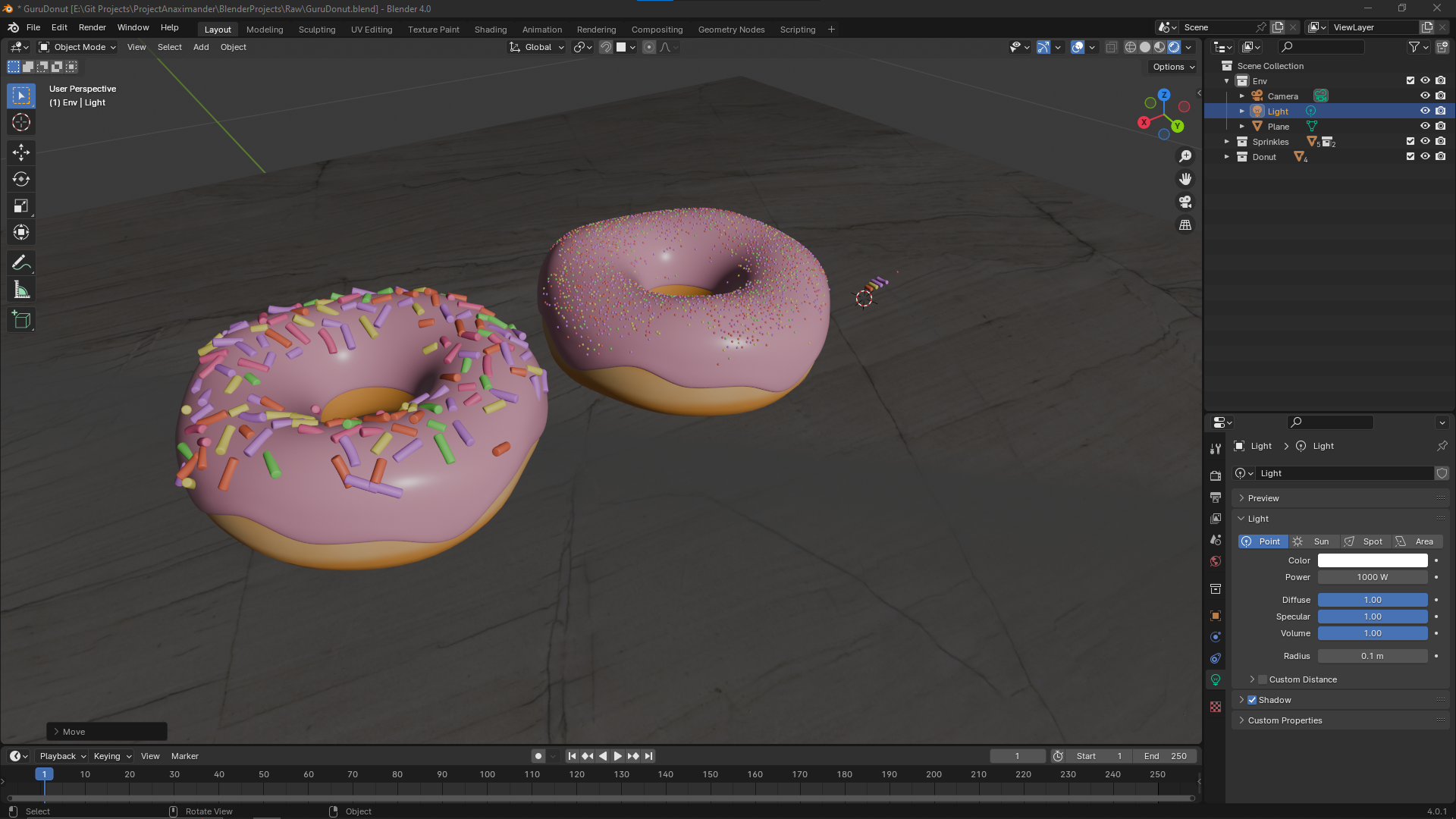Viewport: 1456px width, 819px height.
Task: Hide the Plane object in outliner
Action: (x=1425, y=126)
